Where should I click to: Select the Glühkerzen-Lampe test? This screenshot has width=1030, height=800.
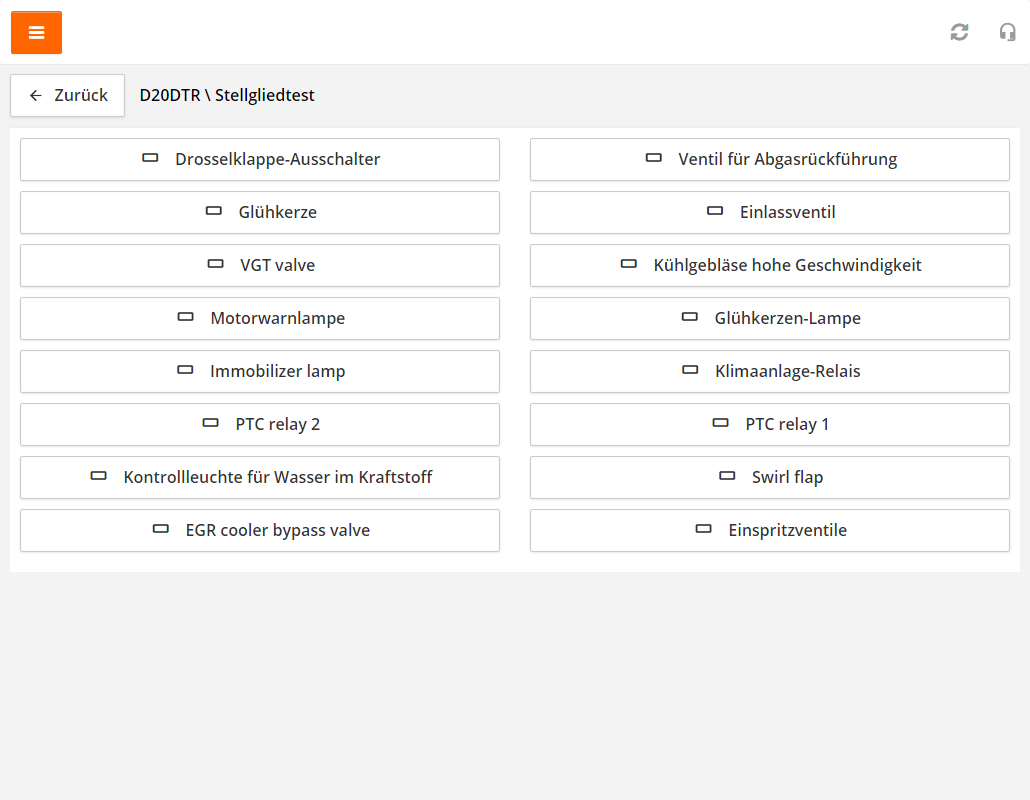(x=770, y=318)
